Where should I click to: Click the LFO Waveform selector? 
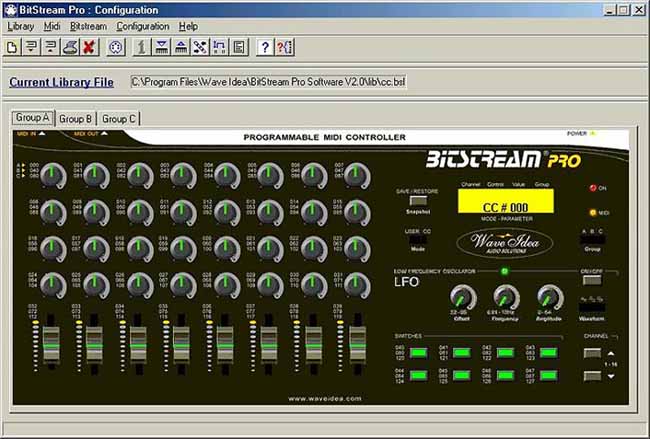pyautogui.click(x=592, y=308)
